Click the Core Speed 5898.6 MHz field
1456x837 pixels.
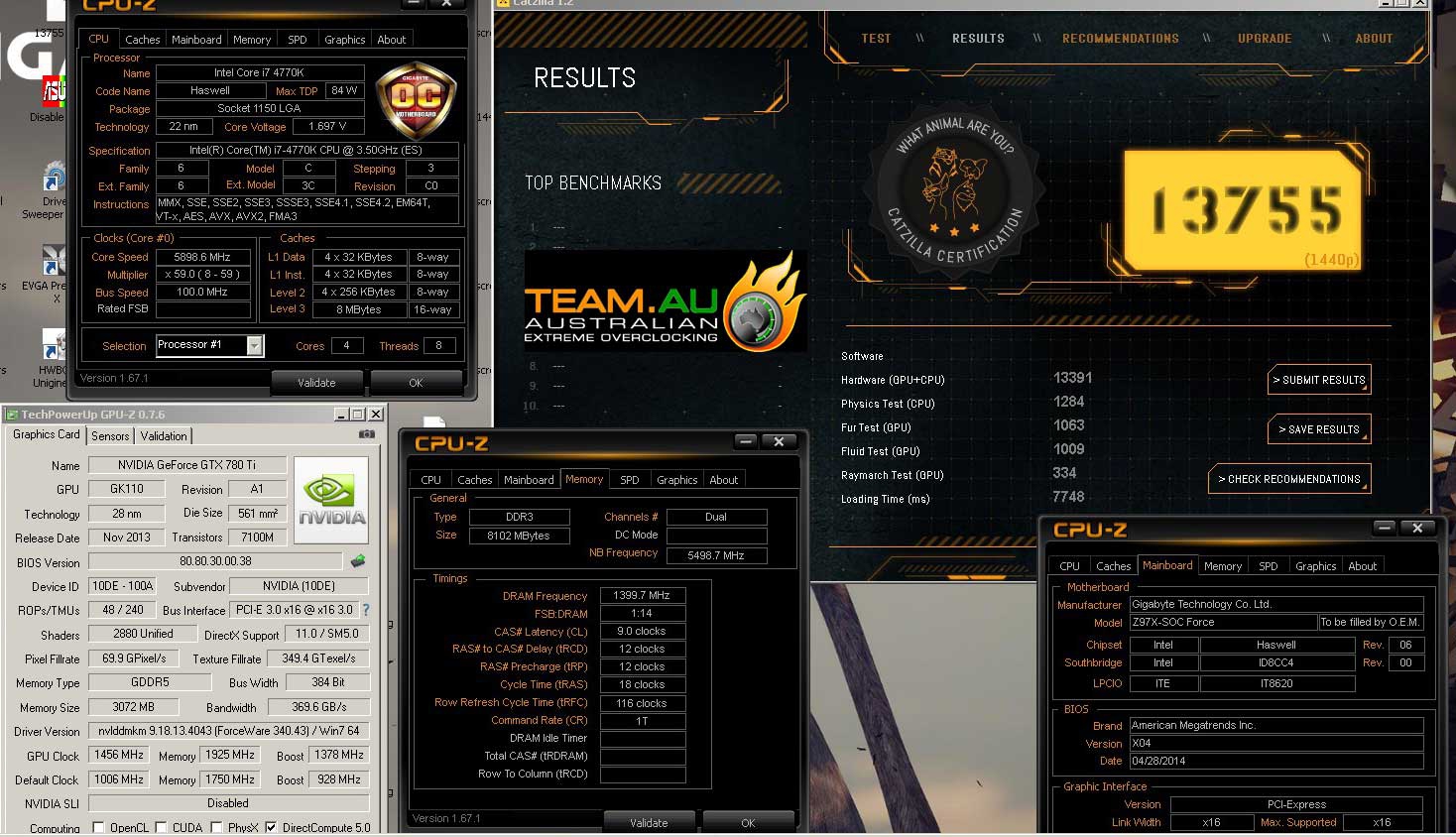click(202, 257)
